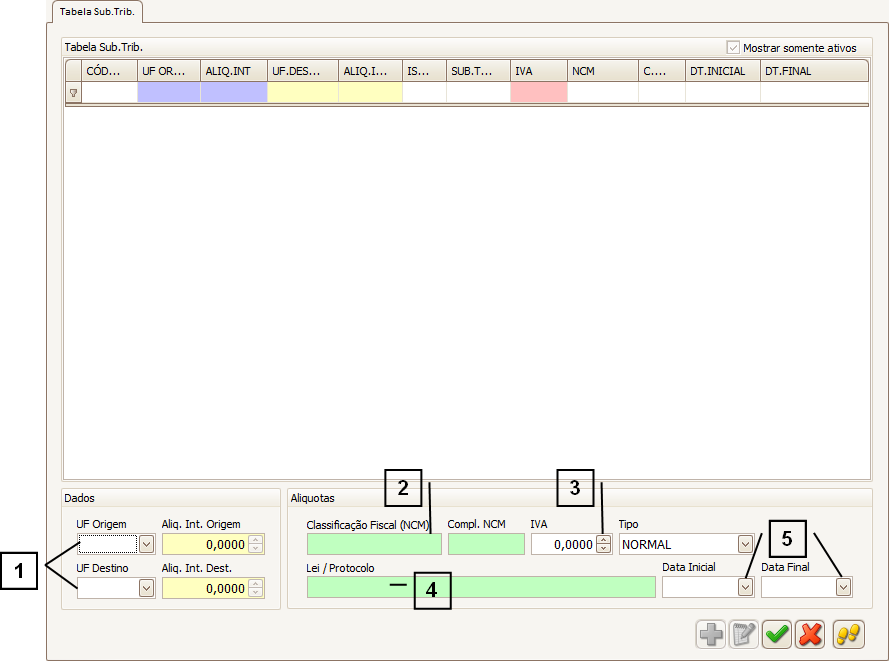Click the yellow footprints exit icon
The image size is (889, 661).
tap(848, 634)
